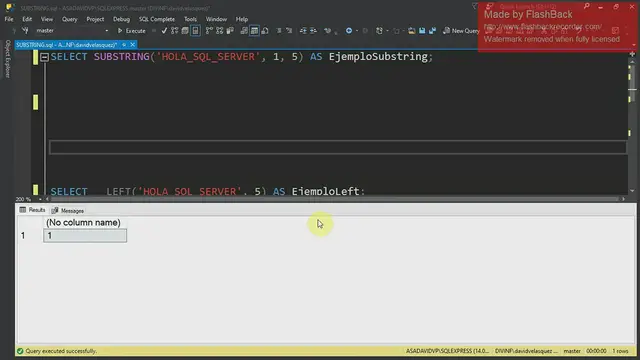Collapse the SELECT SUBSTRING code region
Image resolution: width=640 pixels, height=360 pixels.
[44, 57]
